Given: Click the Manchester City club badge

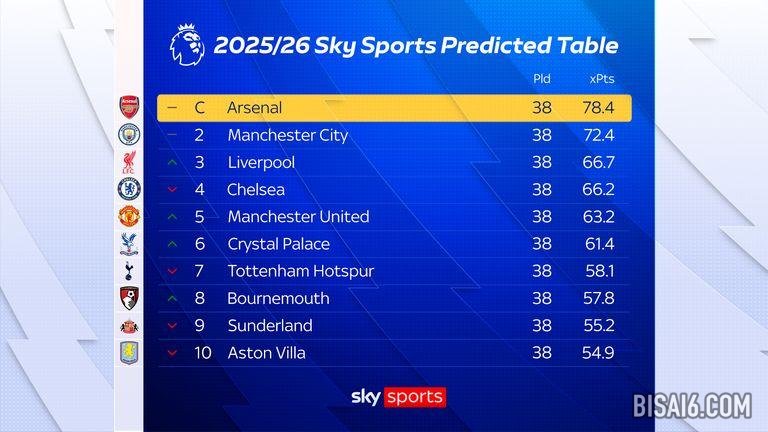Looking at the screenshot, I should pos(129,134).
